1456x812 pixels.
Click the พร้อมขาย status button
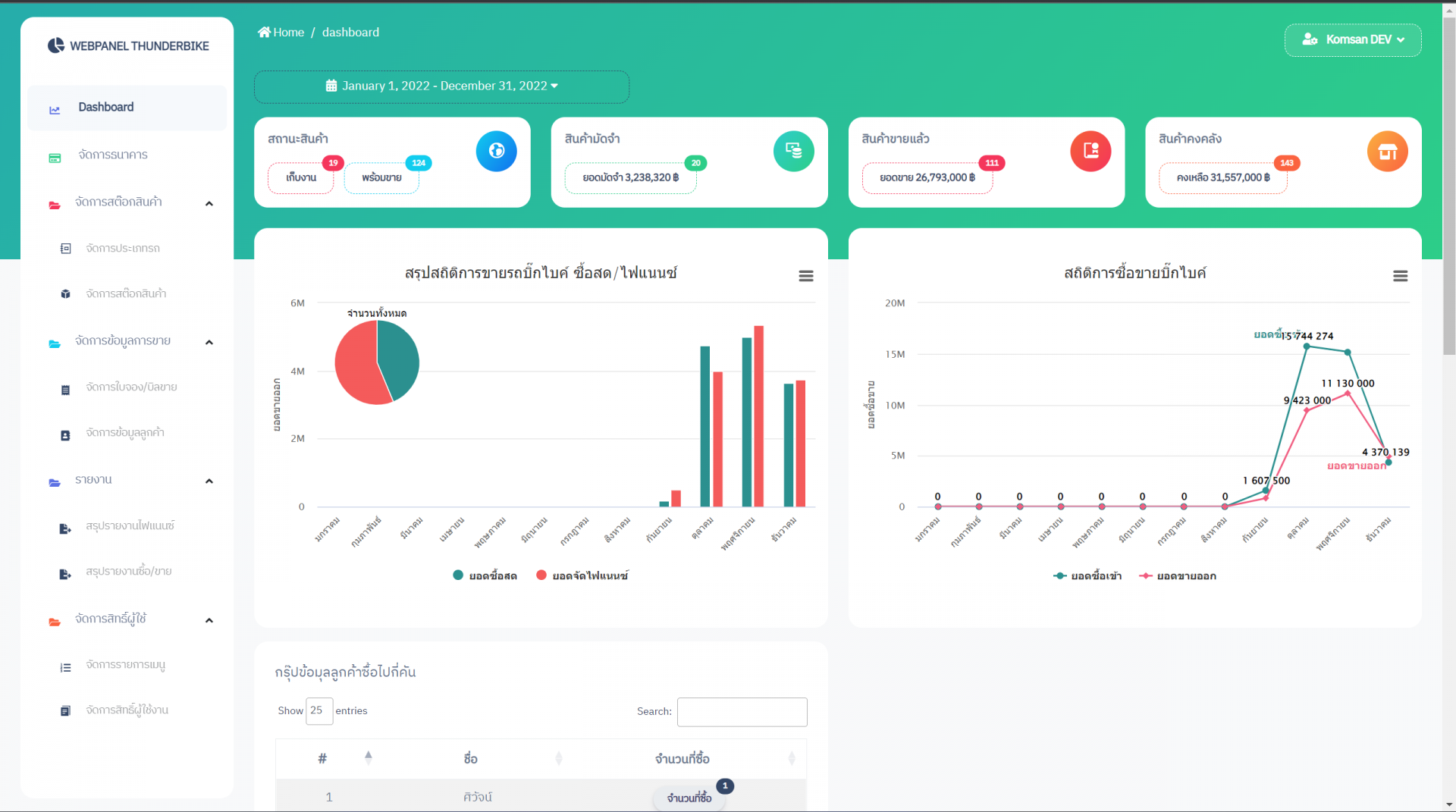pos(381,177)
